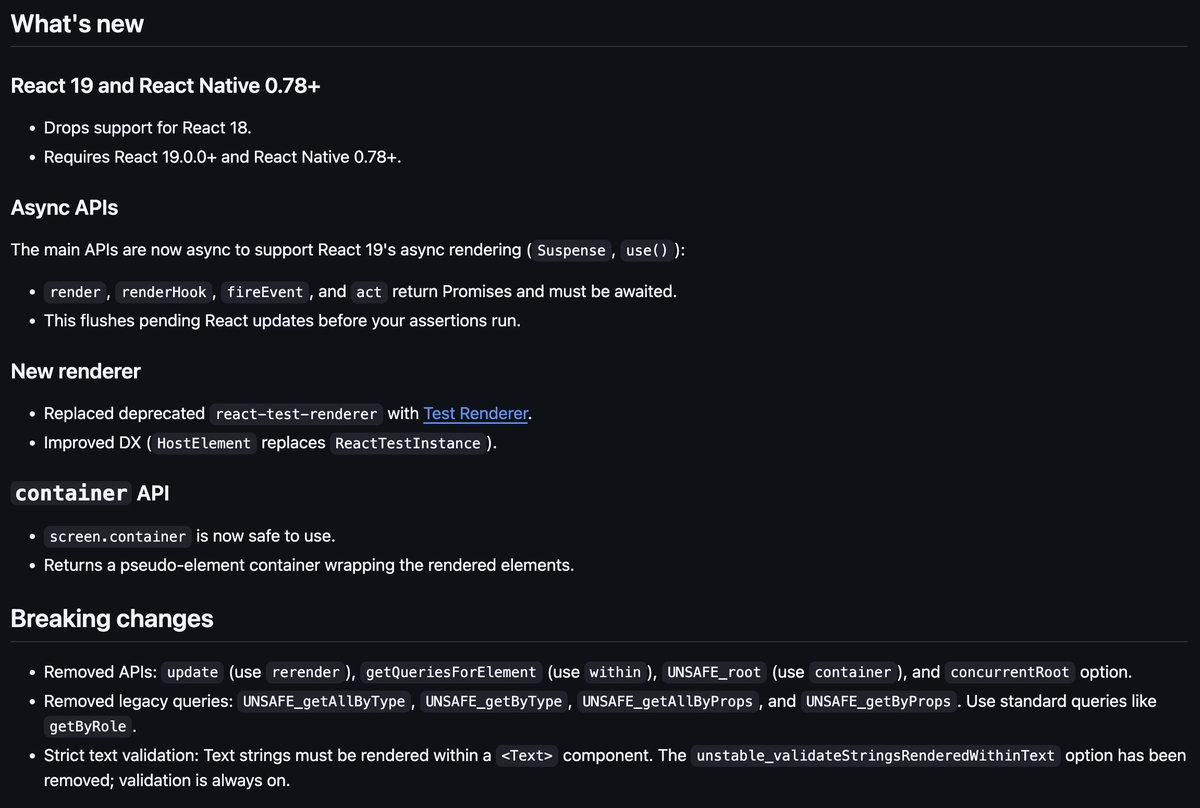Screen dimensions: 1200x808
Task: Click the "Async APIs" heading
Action: coord(64,208)
